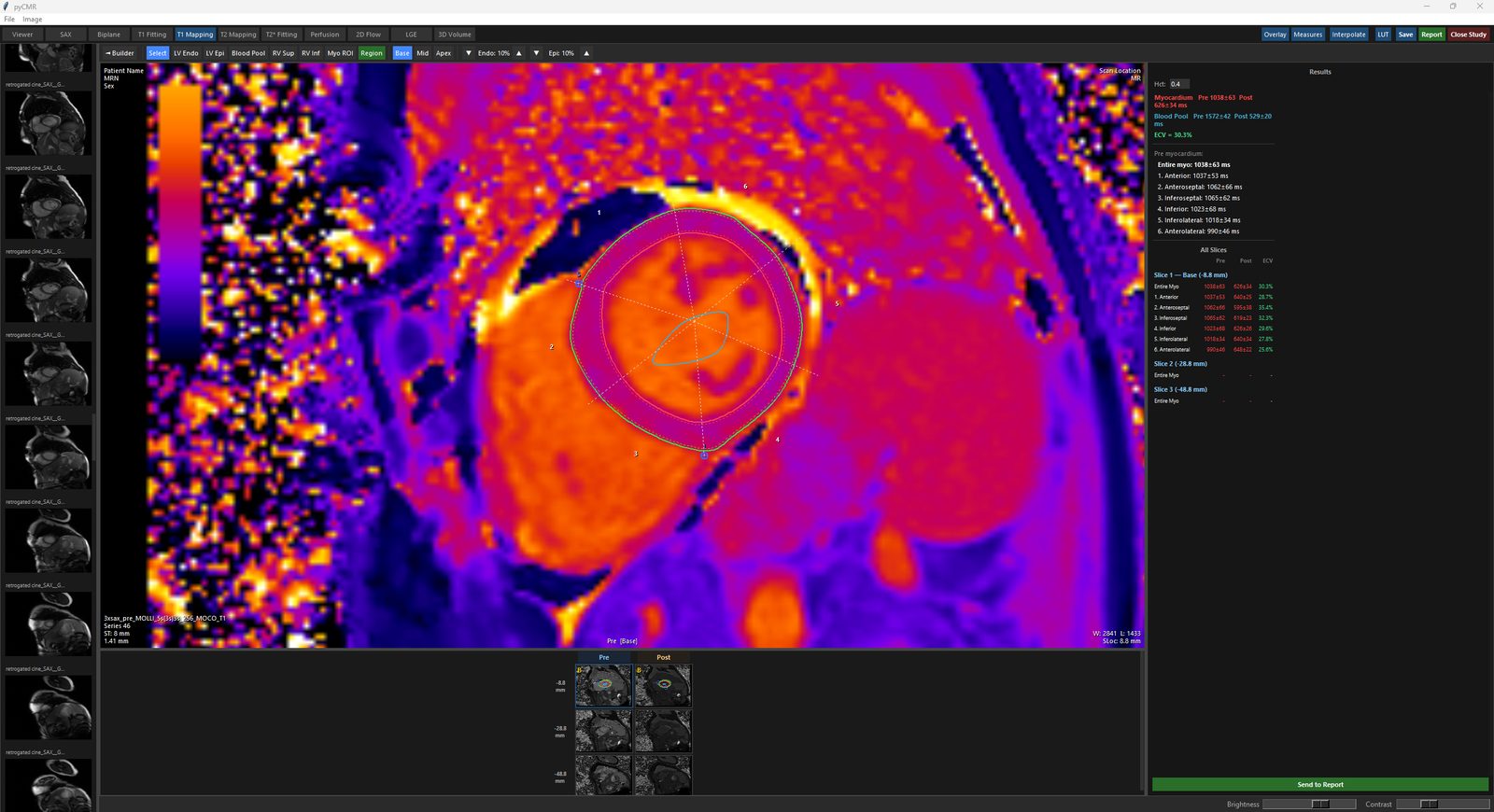The image size is (1494, 812).
Task: Select the Pre thumbnail at -28.8 mm
Action: click(x=603, y=731)
